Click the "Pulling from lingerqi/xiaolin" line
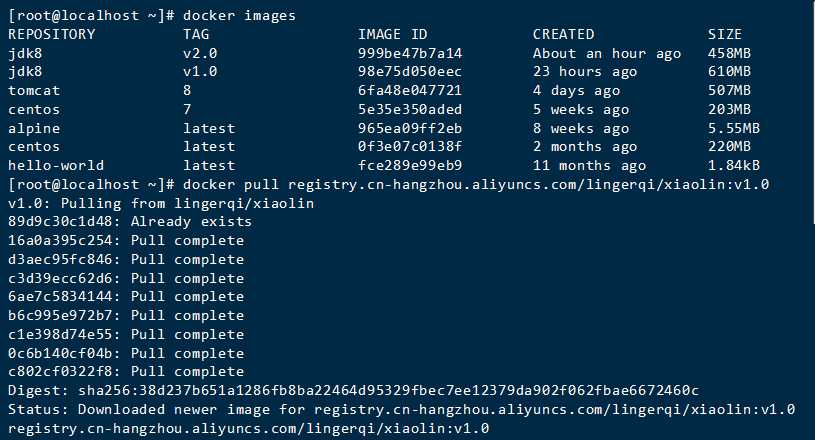 [160, 203]
